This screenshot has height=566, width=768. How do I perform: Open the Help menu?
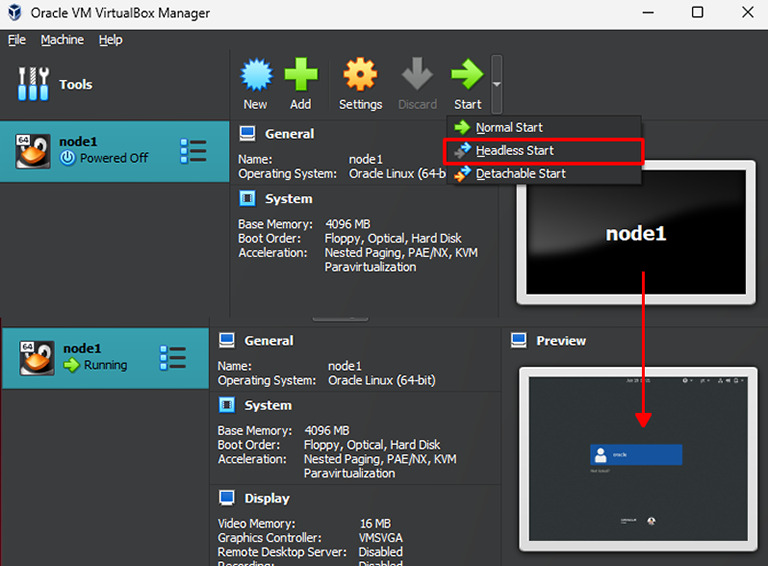coord(111,40)
